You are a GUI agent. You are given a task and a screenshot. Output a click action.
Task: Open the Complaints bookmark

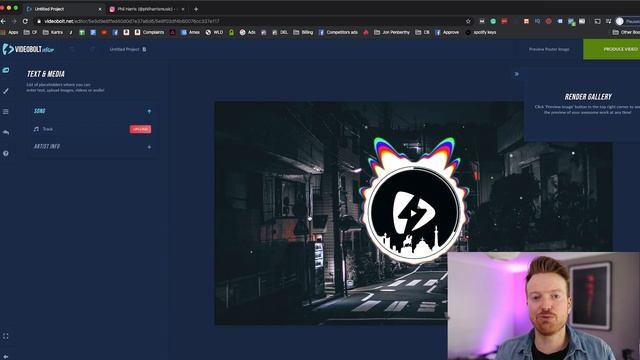click(150, 32)
